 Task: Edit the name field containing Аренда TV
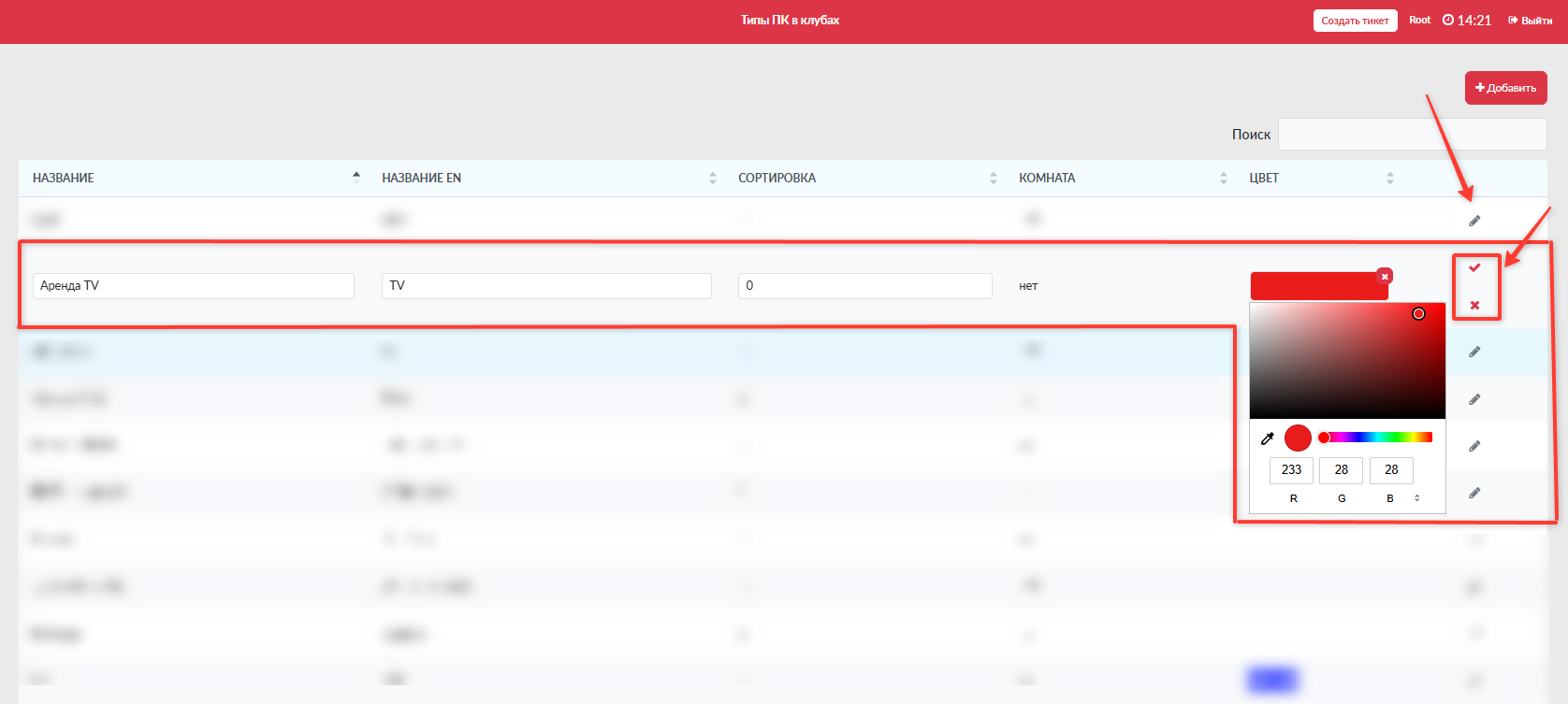[x=194, y=286]
